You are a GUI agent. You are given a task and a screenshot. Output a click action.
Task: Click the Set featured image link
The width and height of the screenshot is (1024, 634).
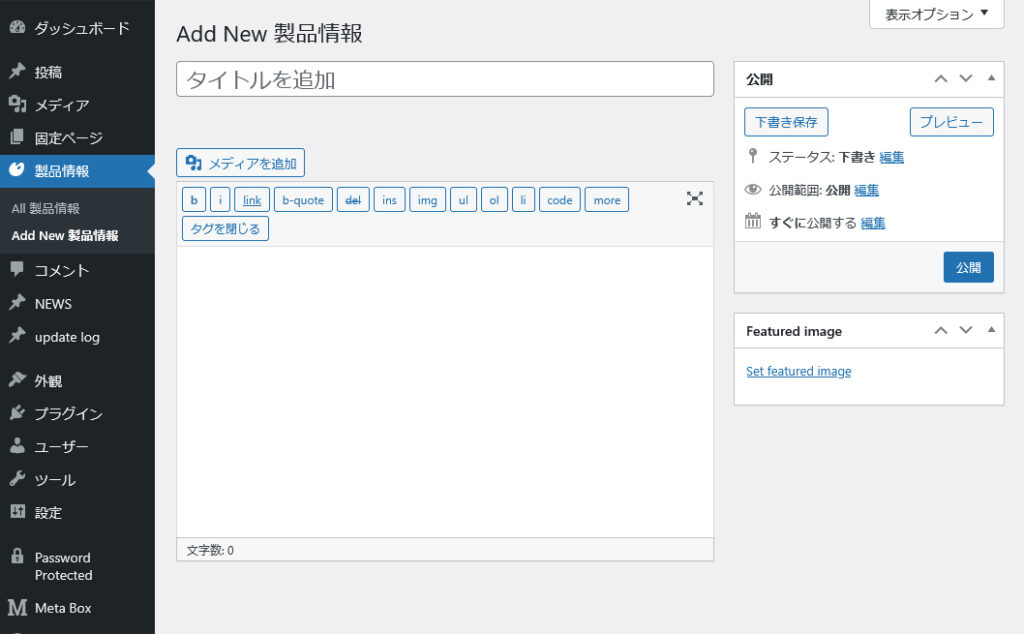click(x=798, y=371)
